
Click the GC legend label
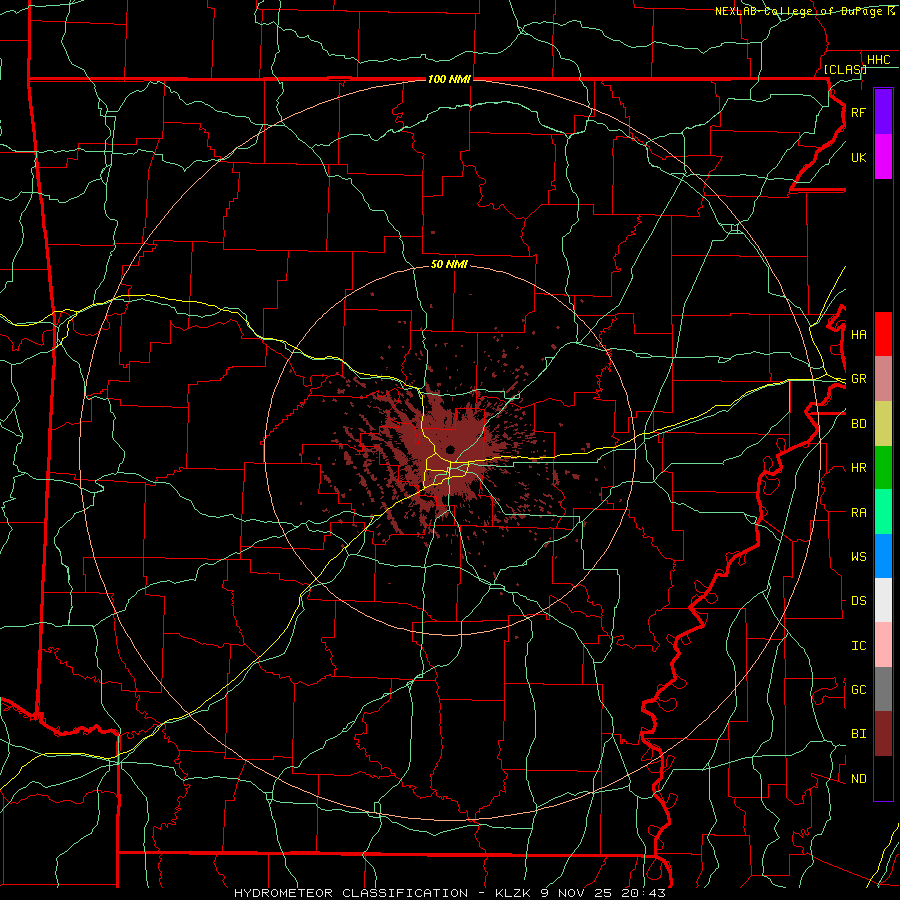pos(858,690)
